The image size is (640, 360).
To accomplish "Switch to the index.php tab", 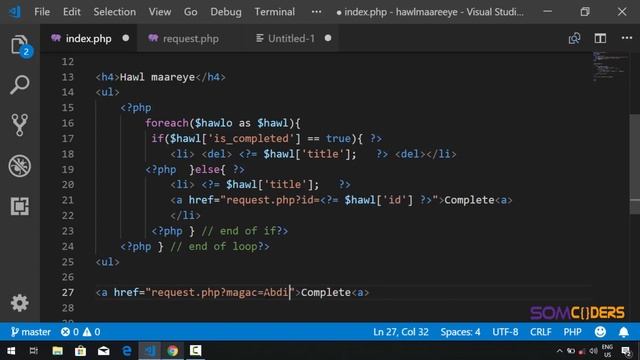I will click(88, 38).
